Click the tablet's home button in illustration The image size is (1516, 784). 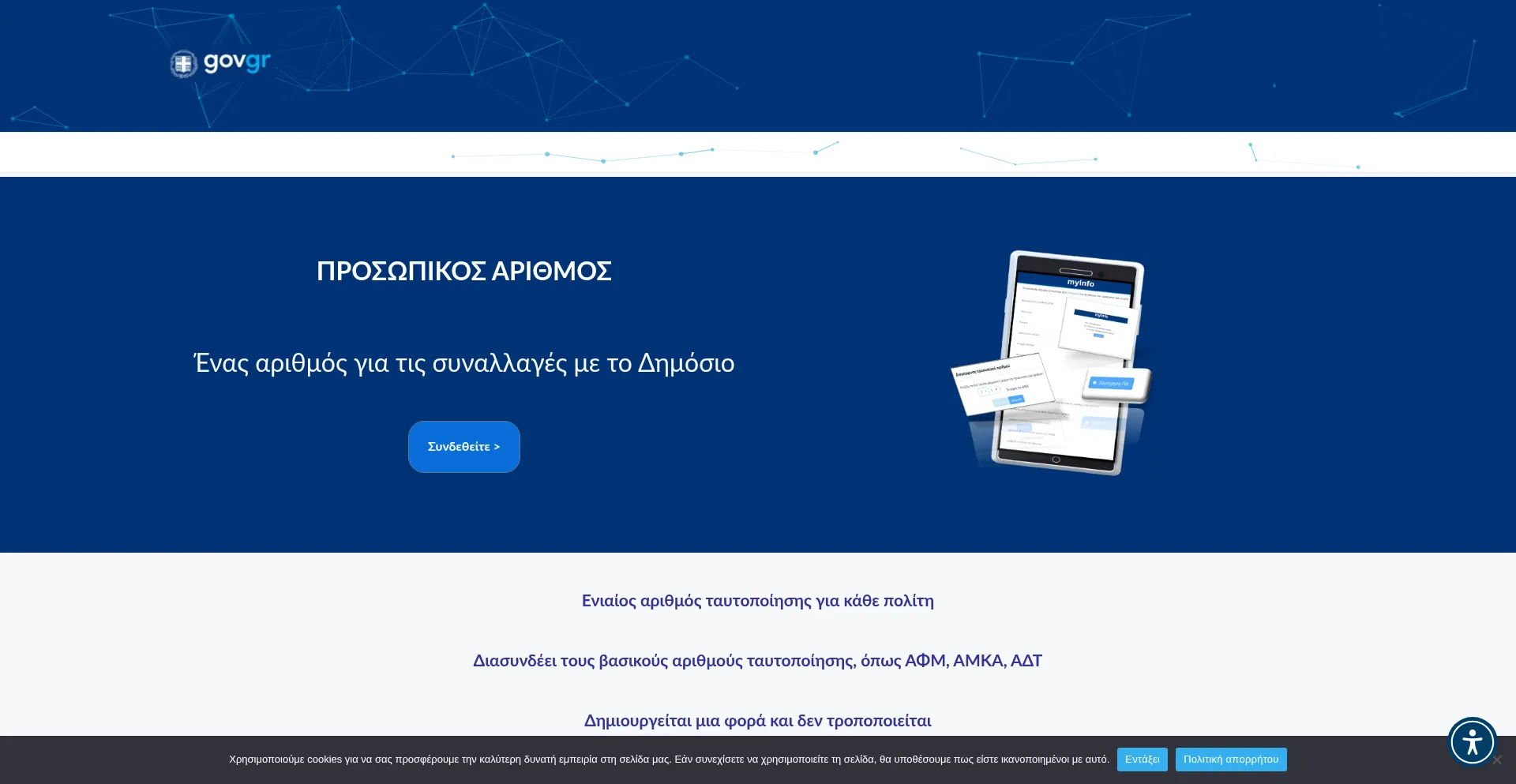point(1056,460)
